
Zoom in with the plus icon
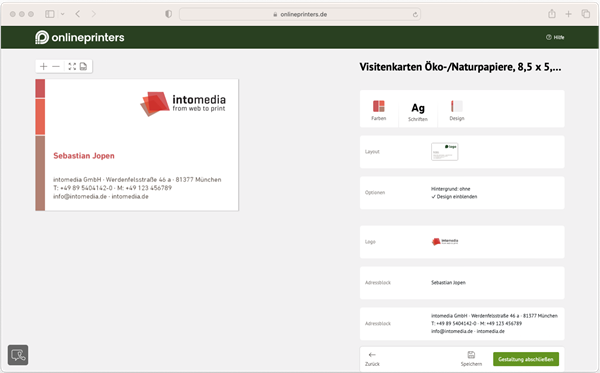tap(44, 67)
